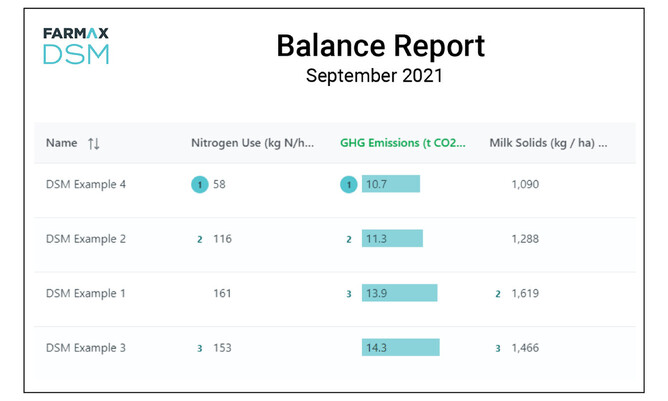Click rank 1 badge in Nitrogen Use column
Screen dimensions: 668x401
[199, 185]
